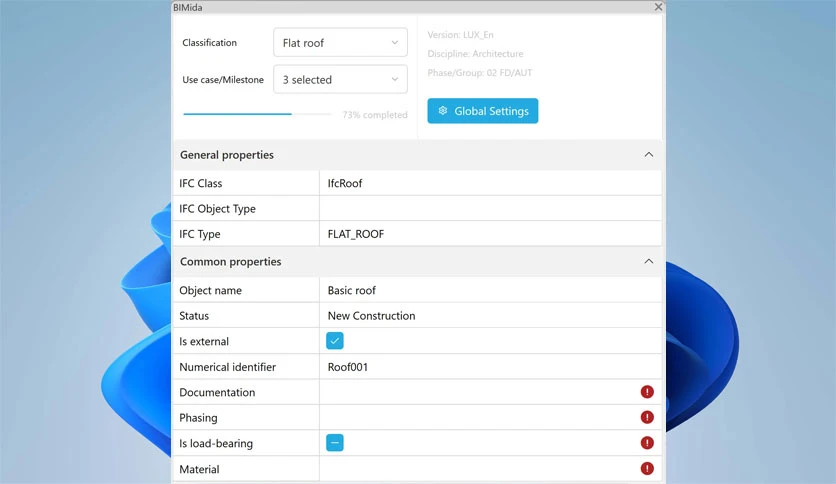Click the Phase/Group: 02 FD/AUT text
Screen dimensions: 836x484
point(480,72)
